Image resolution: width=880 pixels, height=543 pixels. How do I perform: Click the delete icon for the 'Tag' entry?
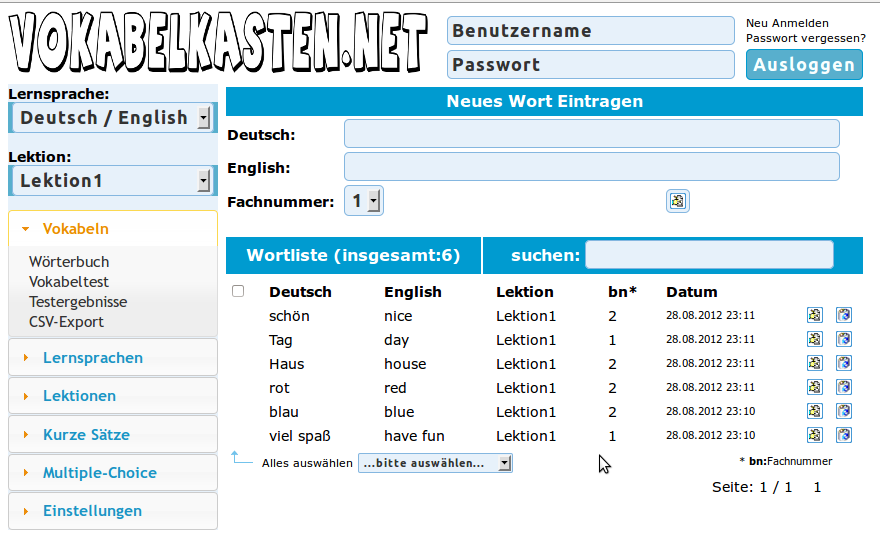(844, 340)
